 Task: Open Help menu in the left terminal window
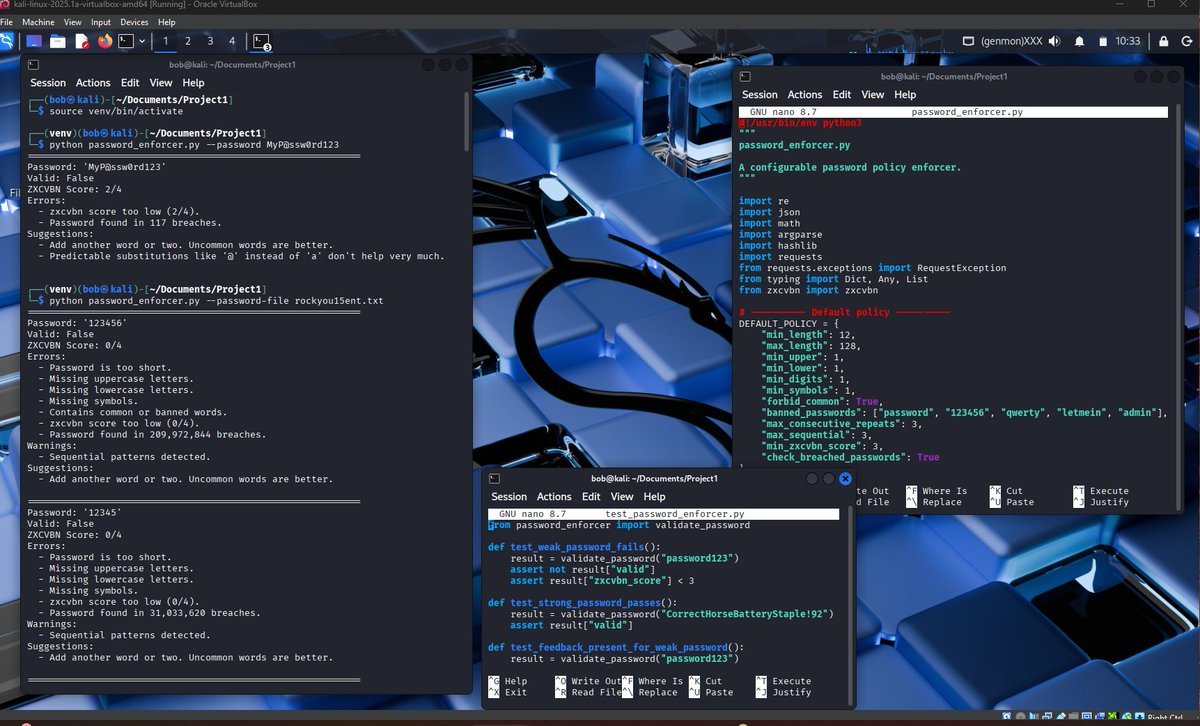click(193, 83)
